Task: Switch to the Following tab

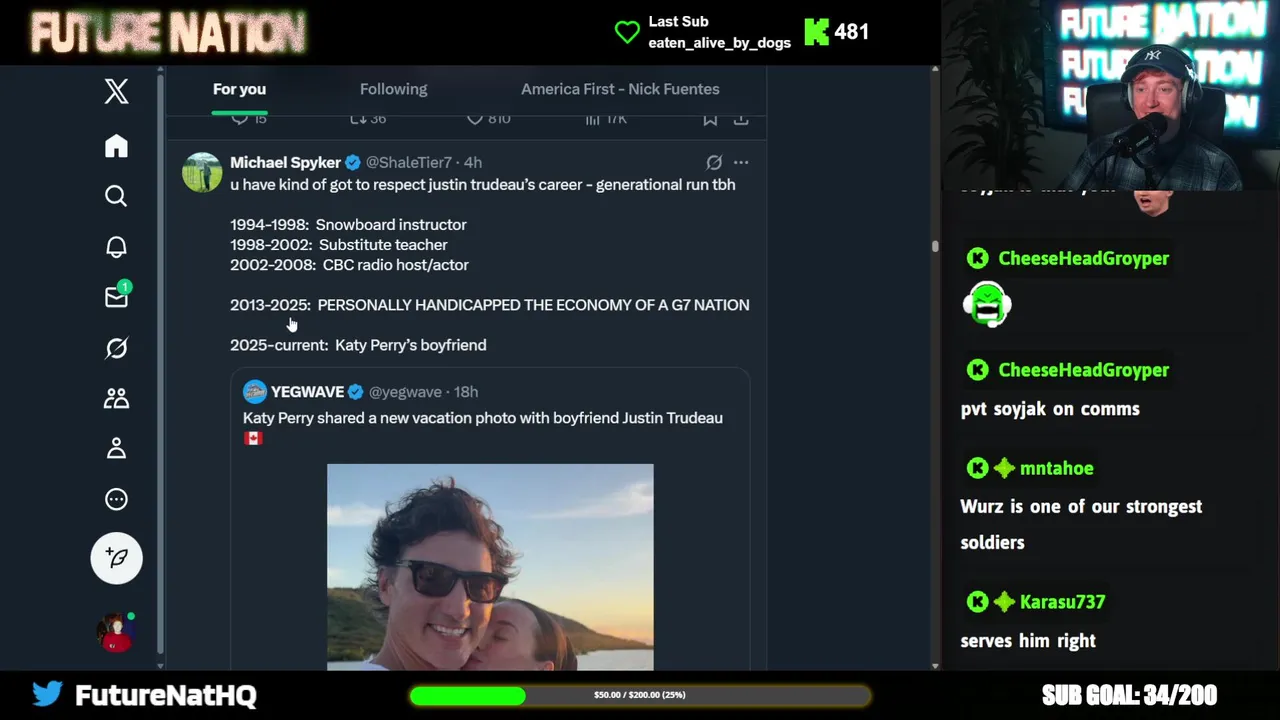Action: 393,89
